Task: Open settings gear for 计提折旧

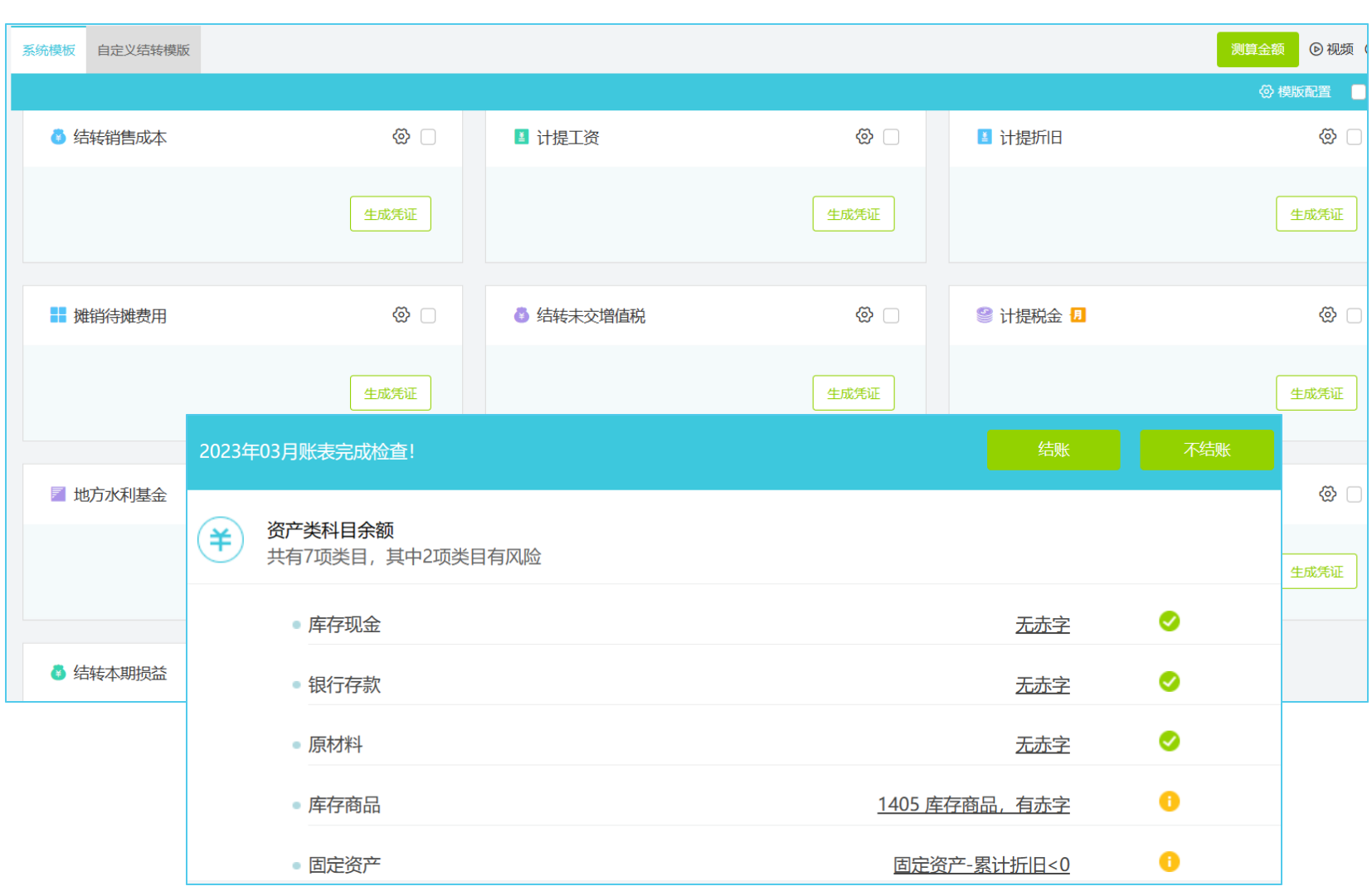Action: click(1327, 137)
